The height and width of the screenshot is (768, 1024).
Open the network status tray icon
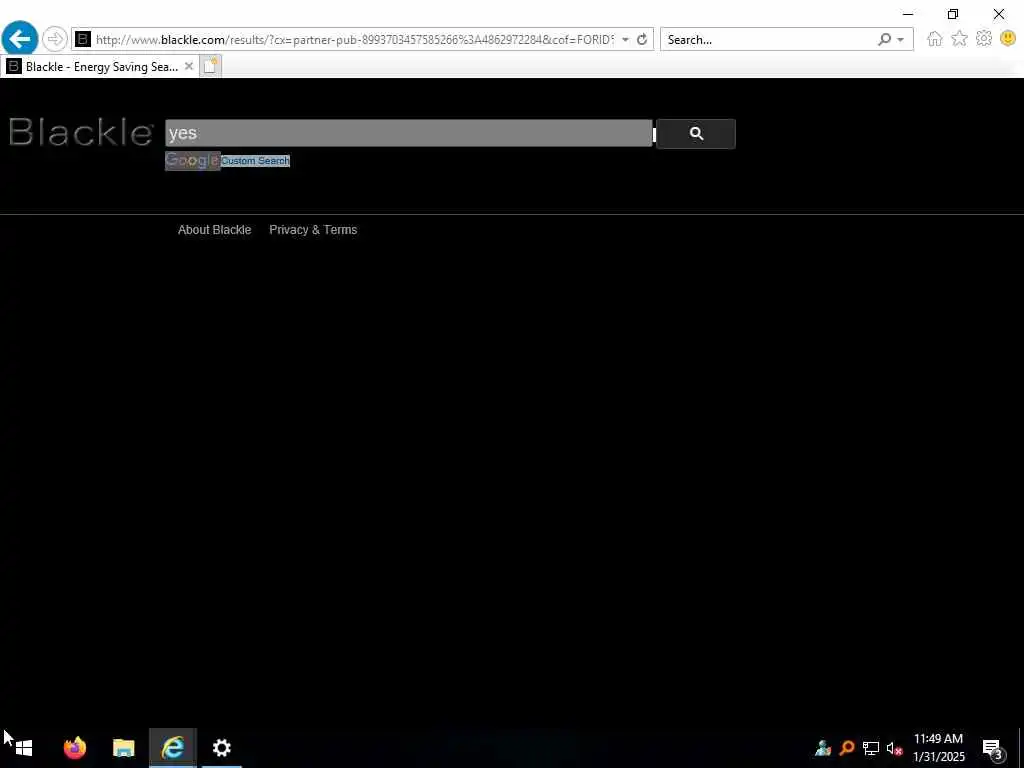pos(871,748)
